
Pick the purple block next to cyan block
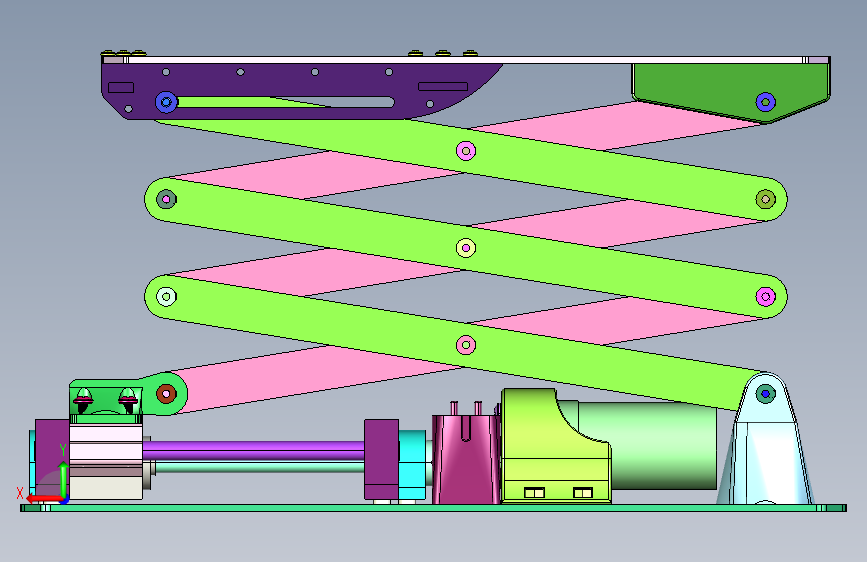click(381, 459)
